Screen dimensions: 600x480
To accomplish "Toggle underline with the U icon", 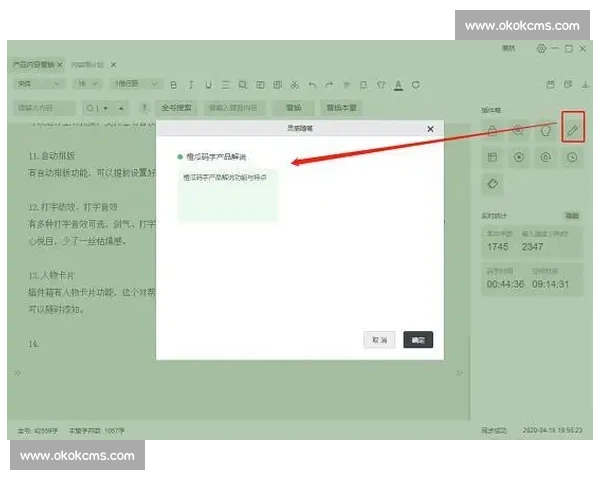I will coord(208,85).
